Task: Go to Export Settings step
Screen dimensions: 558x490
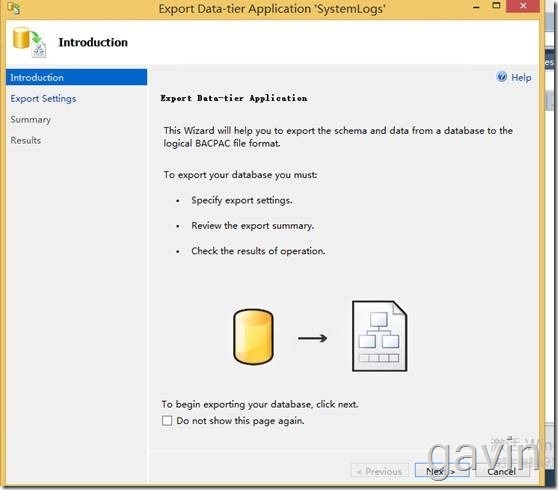Action: 43,99
